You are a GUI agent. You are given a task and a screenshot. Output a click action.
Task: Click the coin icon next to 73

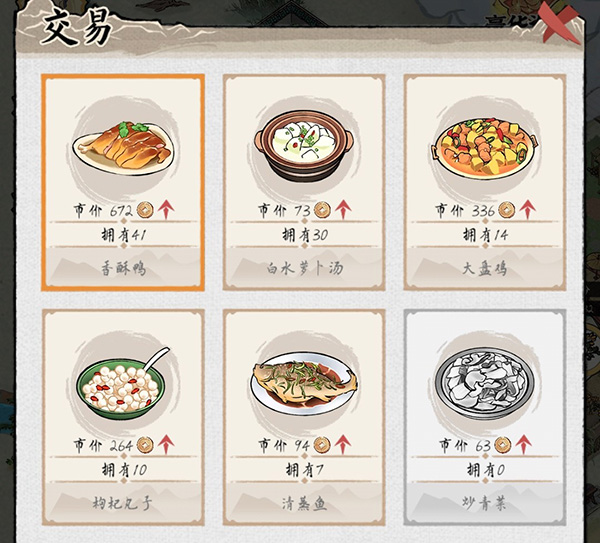click(322, 210)
